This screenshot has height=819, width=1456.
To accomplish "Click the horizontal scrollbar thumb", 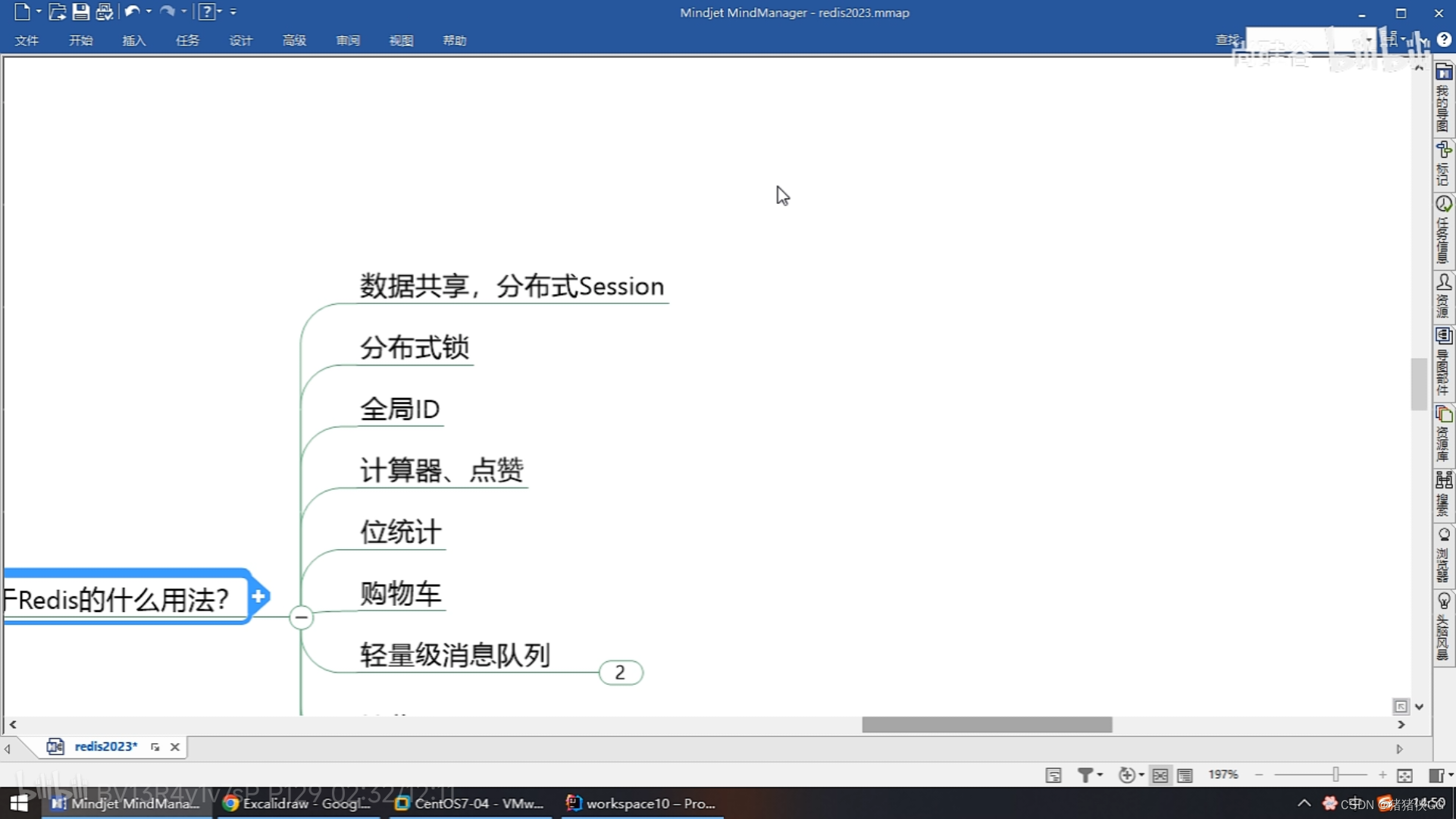I will click(987, 724).
